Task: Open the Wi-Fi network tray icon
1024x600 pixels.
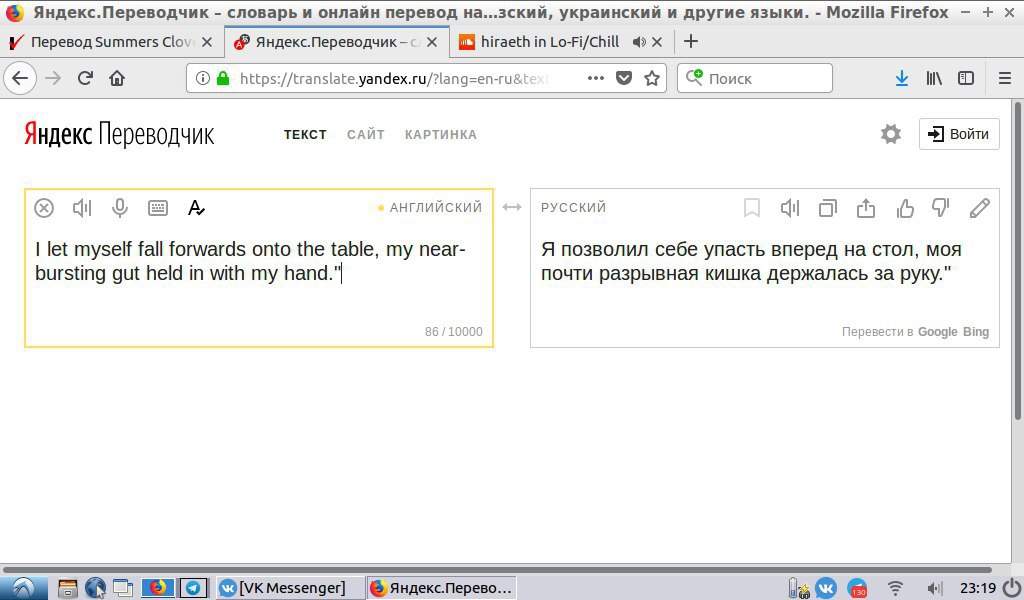Action: pyautogui.click(x=895, y=588)
